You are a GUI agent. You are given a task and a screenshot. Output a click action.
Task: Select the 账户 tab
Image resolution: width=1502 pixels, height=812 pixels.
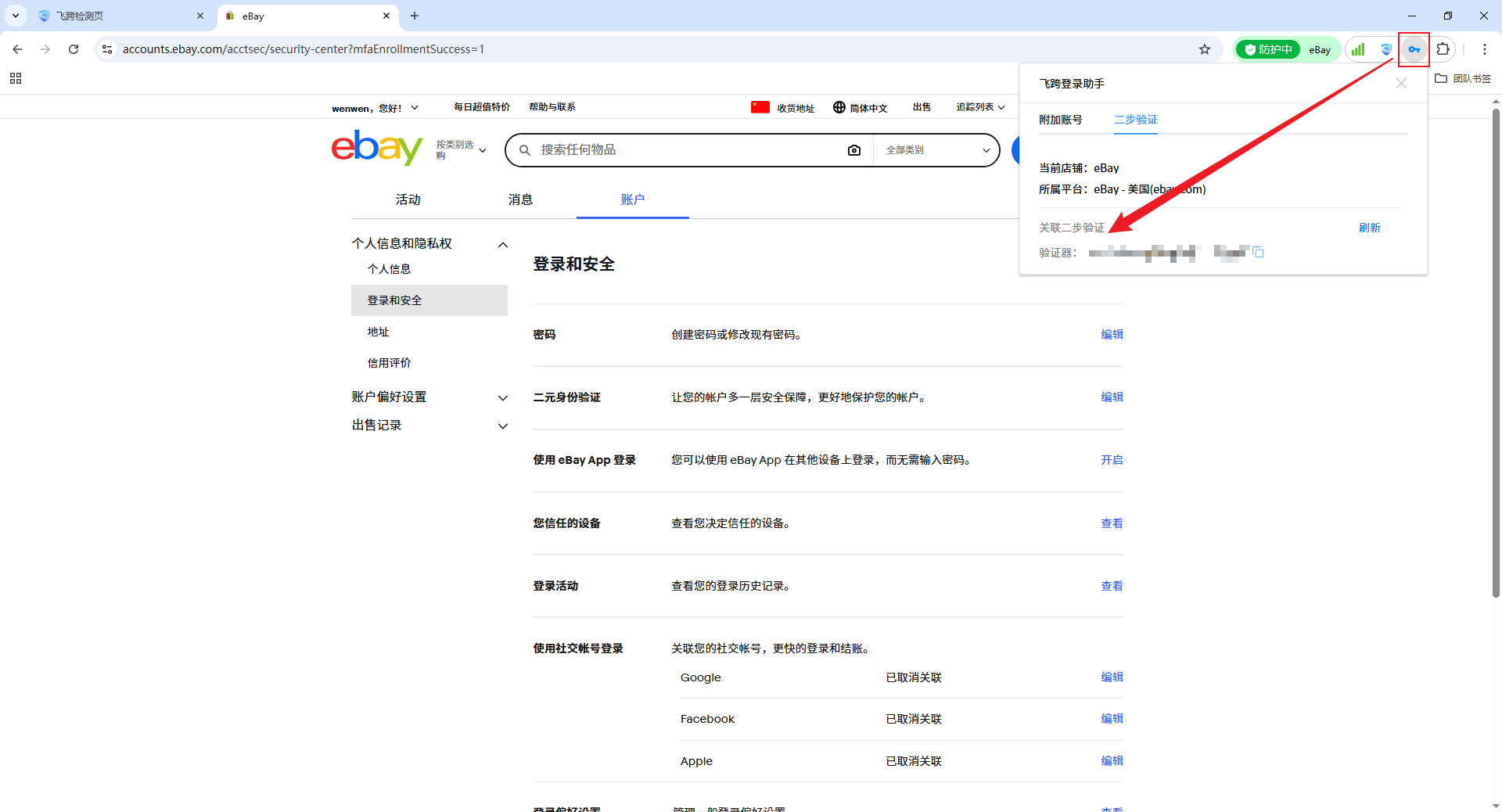tap(633, 199)
